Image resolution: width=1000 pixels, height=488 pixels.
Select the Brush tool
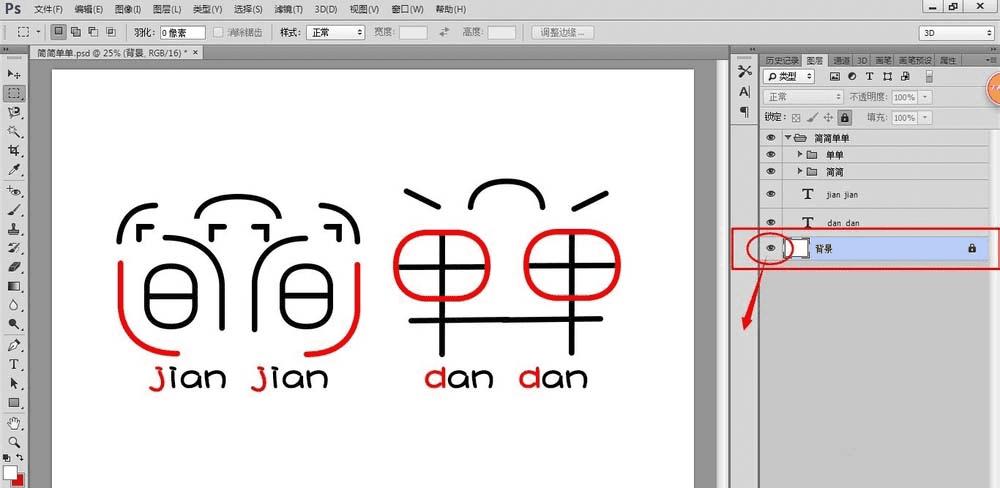click(x=13, y=210)
